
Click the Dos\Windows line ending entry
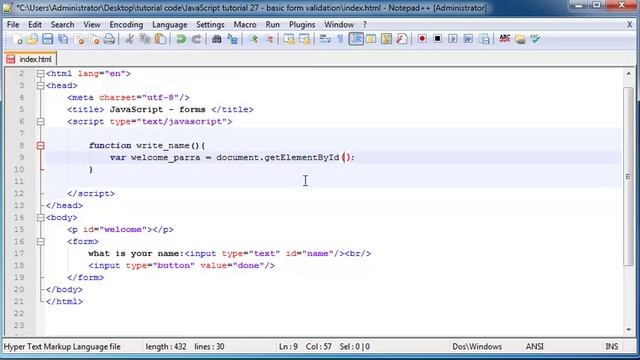click(x=477, y=347)
